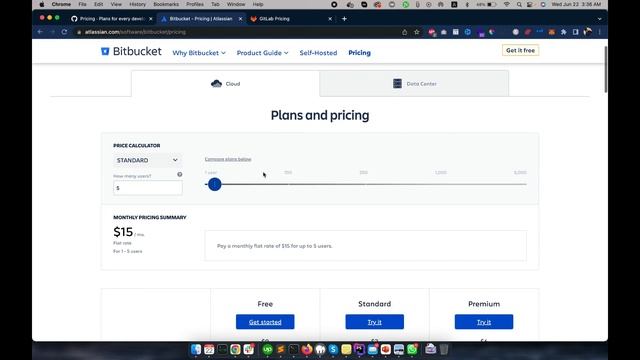Click the Pricing nav link

click(360, 53)
